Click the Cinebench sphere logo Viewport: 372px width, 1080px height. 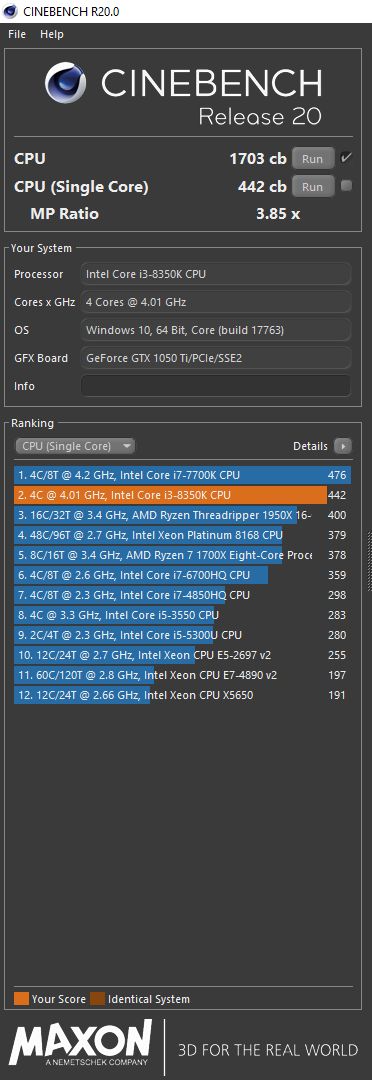[65, 83]
